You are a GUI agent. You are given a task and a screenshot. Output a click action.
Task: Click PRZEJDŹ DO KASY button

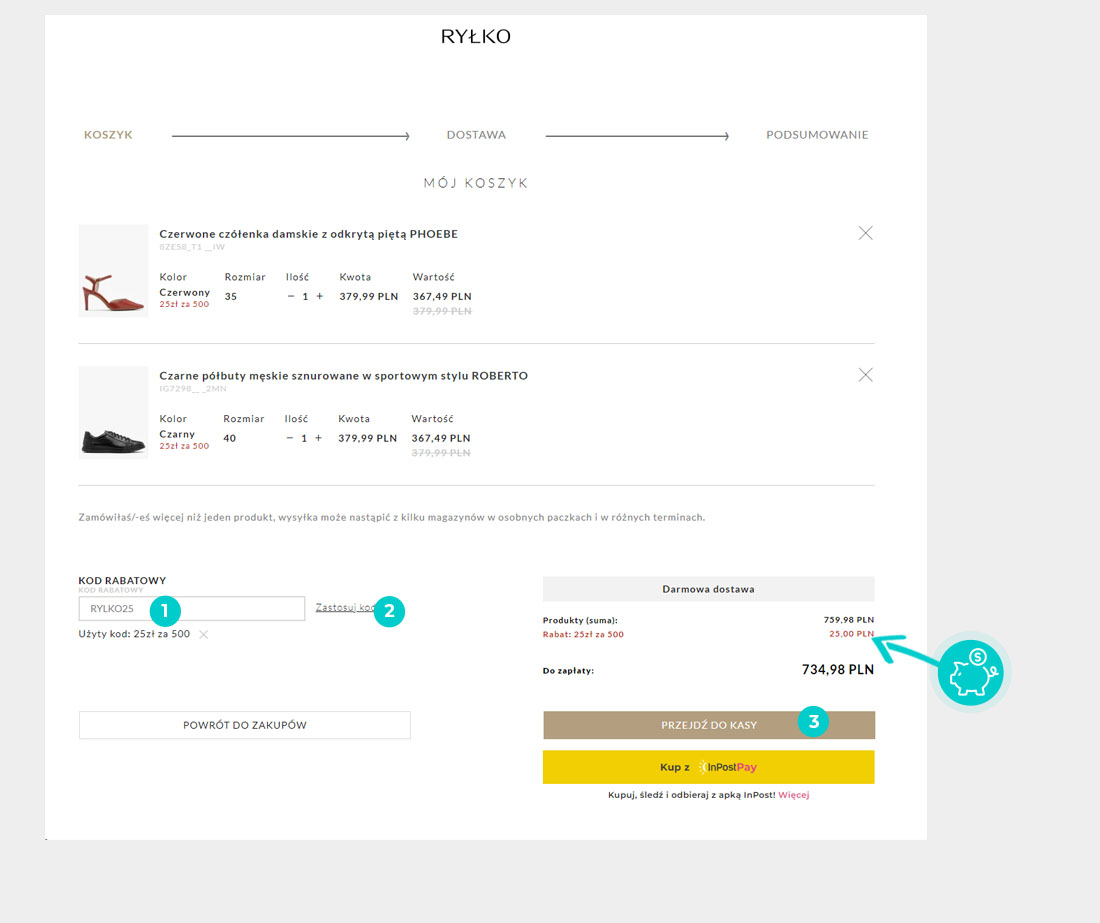pyautogui.click(x=709, y=725)
